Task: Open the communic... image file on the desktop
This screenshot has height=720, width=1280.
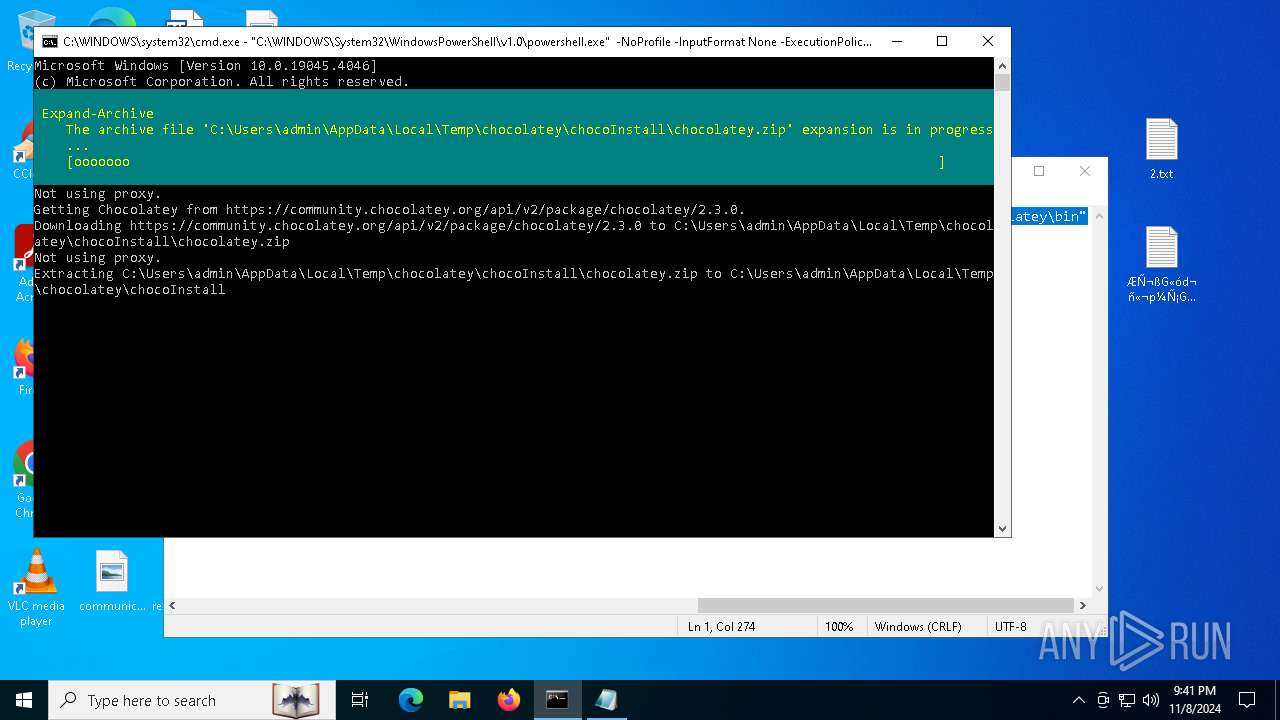Action: click(x=112, y=581)
